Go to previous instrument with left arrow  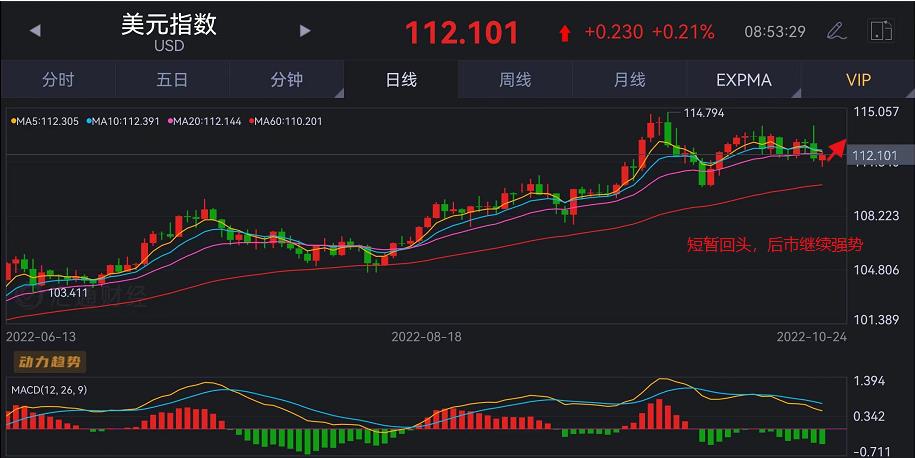(x=35, y=31)
